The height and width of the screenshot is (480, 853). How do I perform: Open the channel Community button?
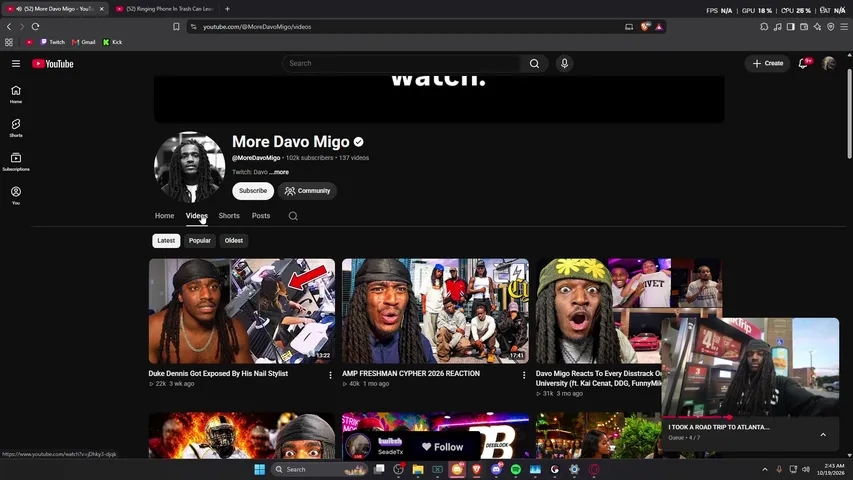pos(307,191)
